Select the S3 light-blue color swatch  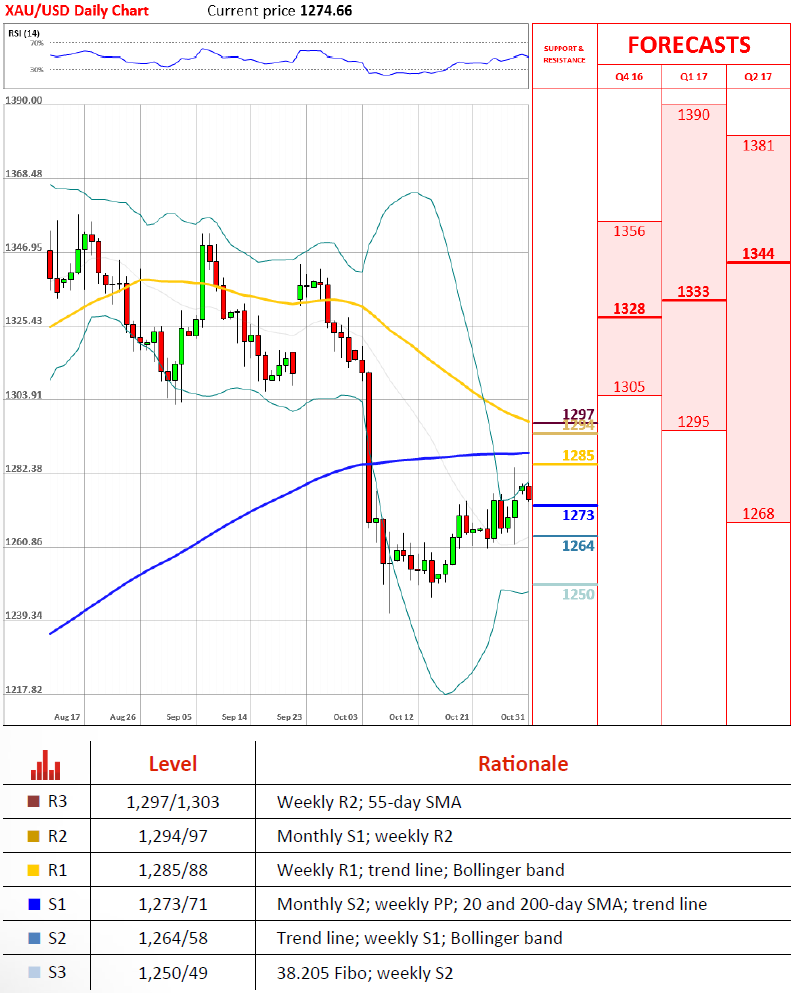(34, 973)
